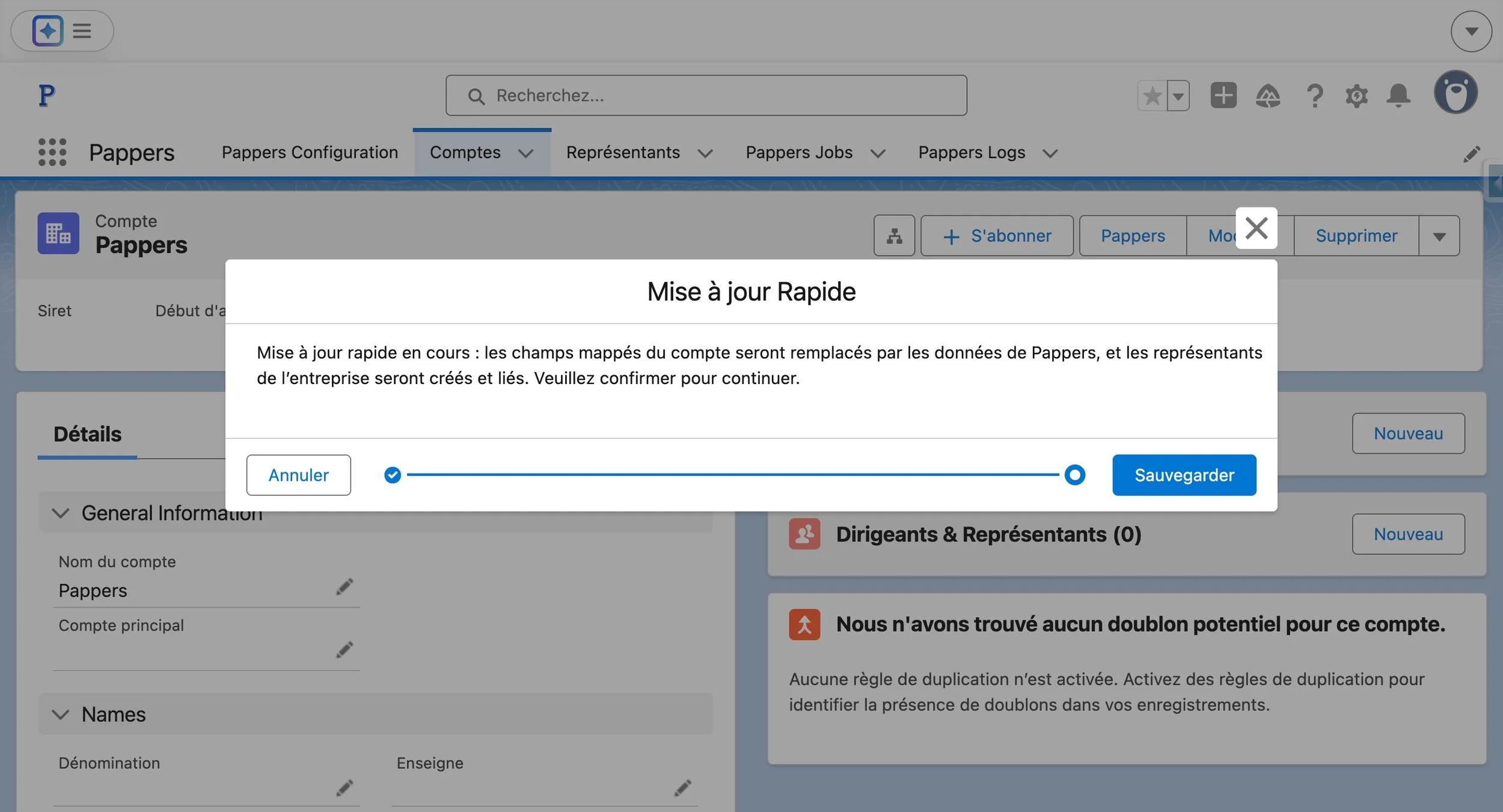This screenshot has height=812, width=1503.
Task: Open the App Launcher dots grid
Action: (52, 152)
